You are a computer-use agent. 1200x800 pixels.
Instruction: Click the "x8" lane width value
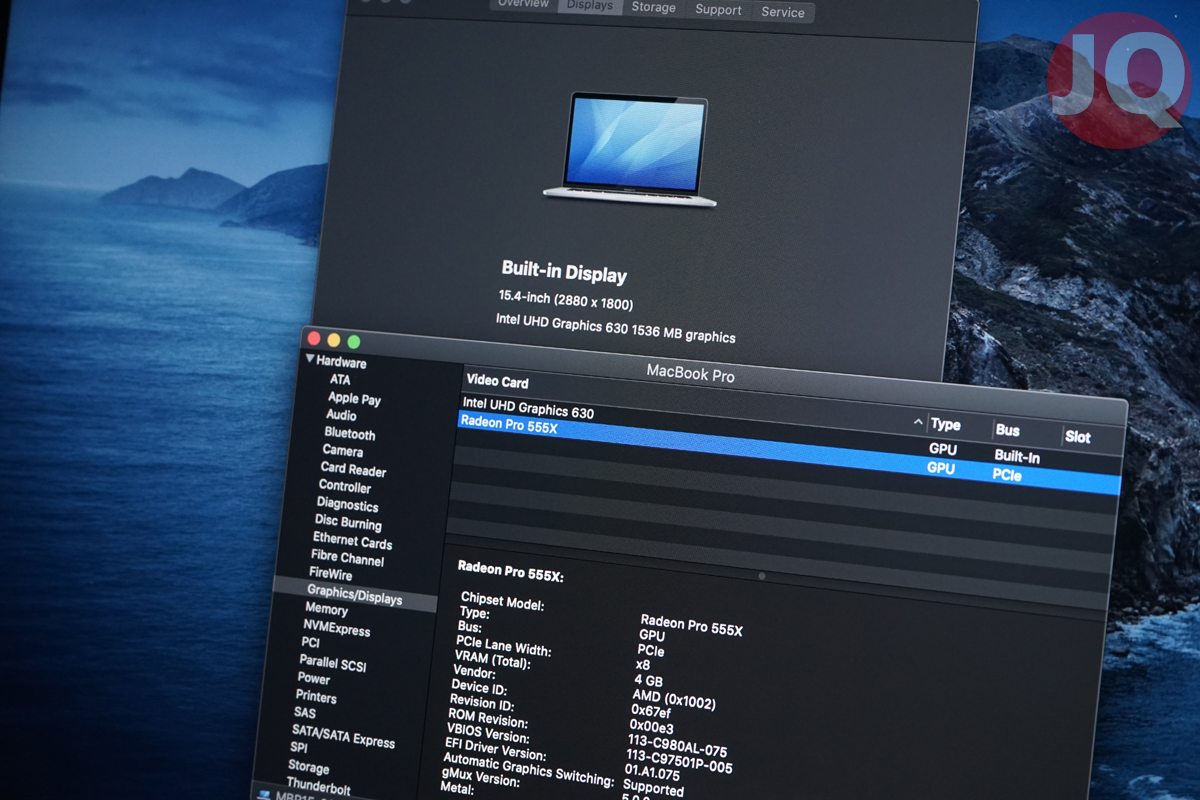[643, 664]
